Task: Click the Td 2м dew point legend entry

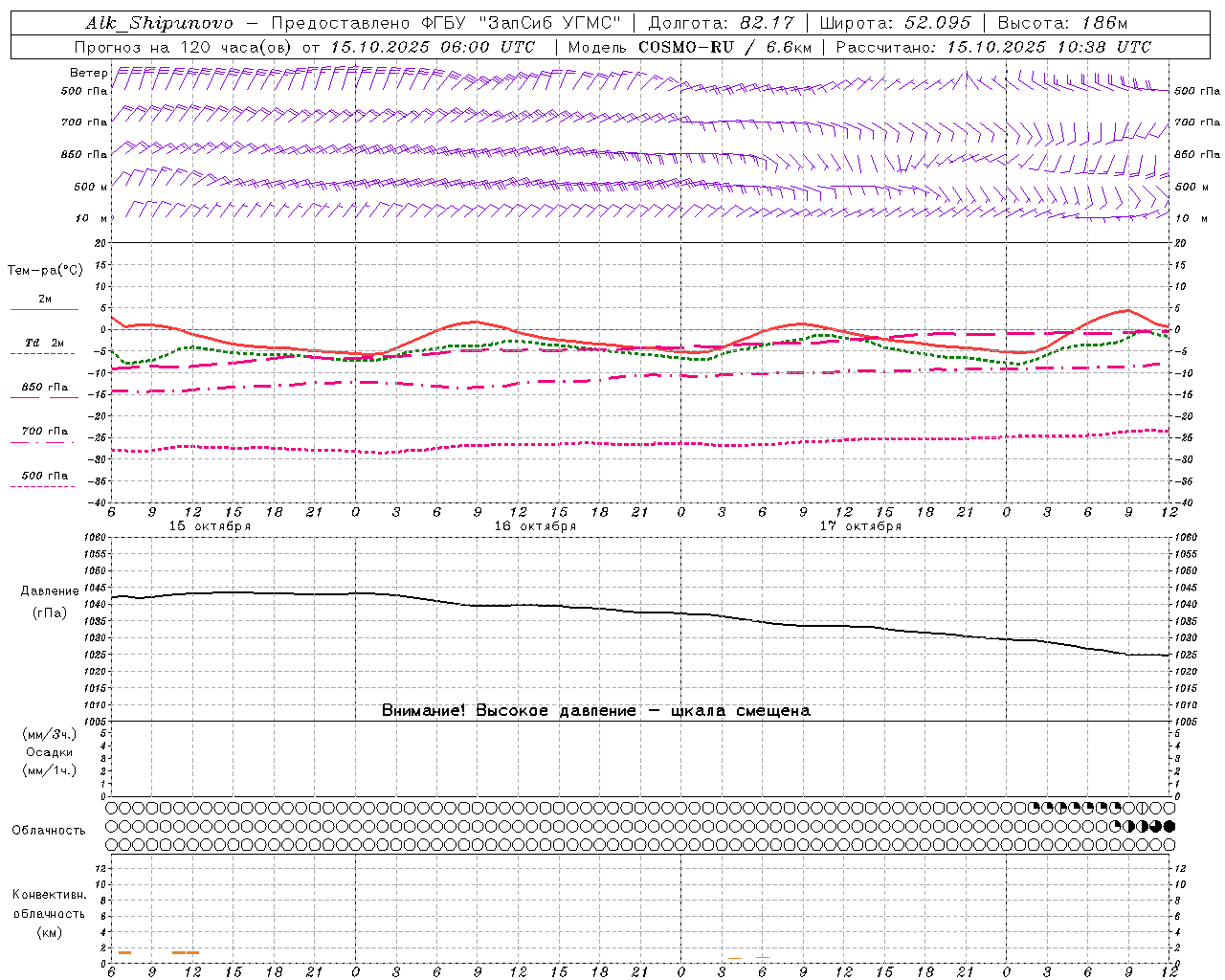Action: pos(44,343)
